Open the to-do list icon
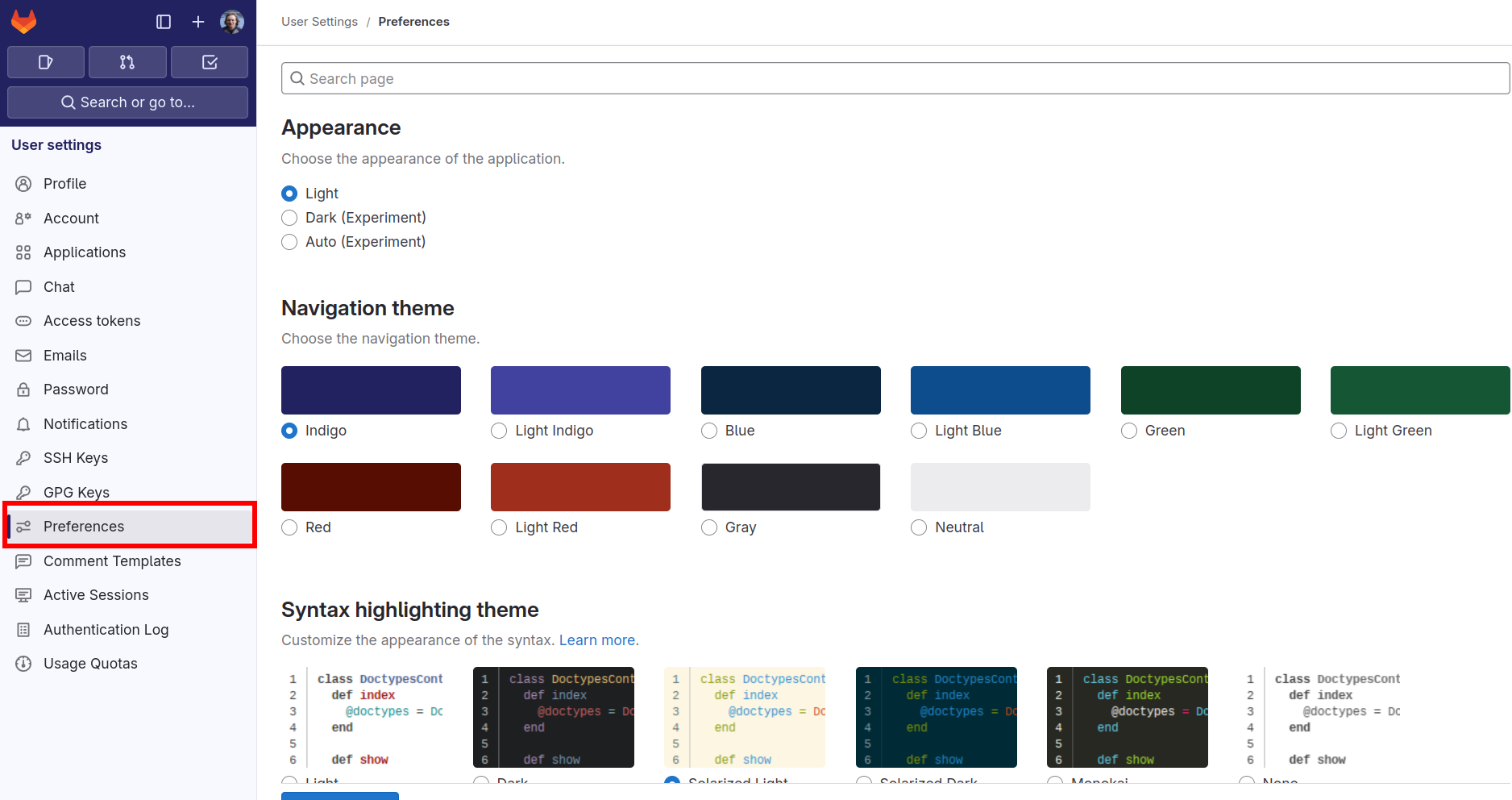The image size is (1512, 800). click(x=210, y=62)
